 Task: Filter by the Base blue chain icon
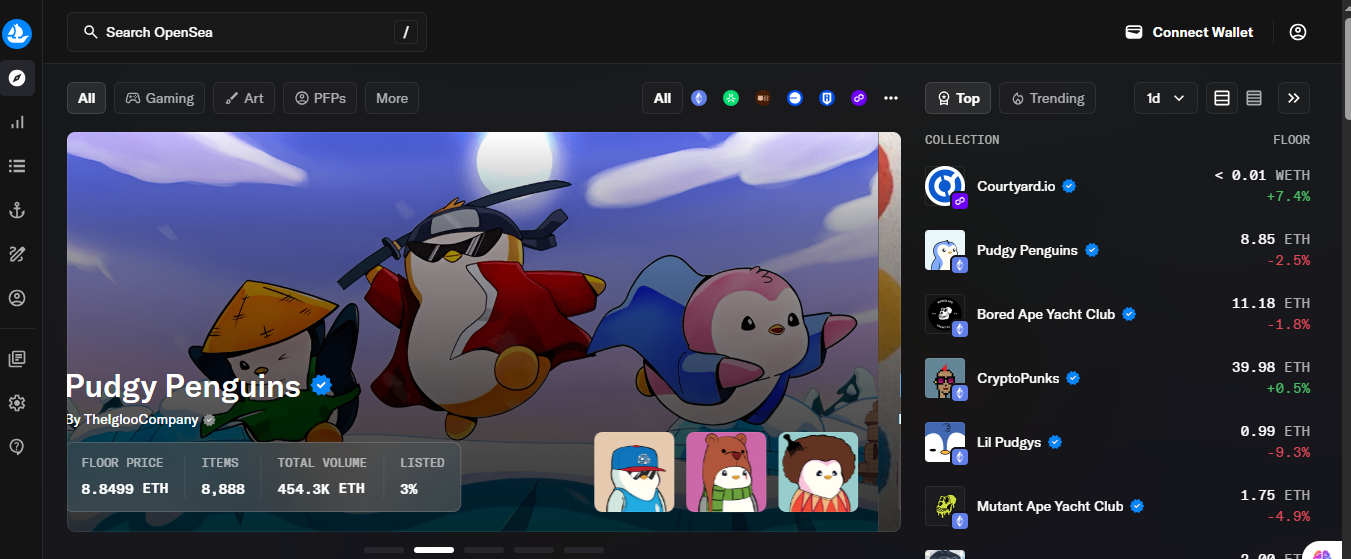pyautogui.click(x=795, y=98)
